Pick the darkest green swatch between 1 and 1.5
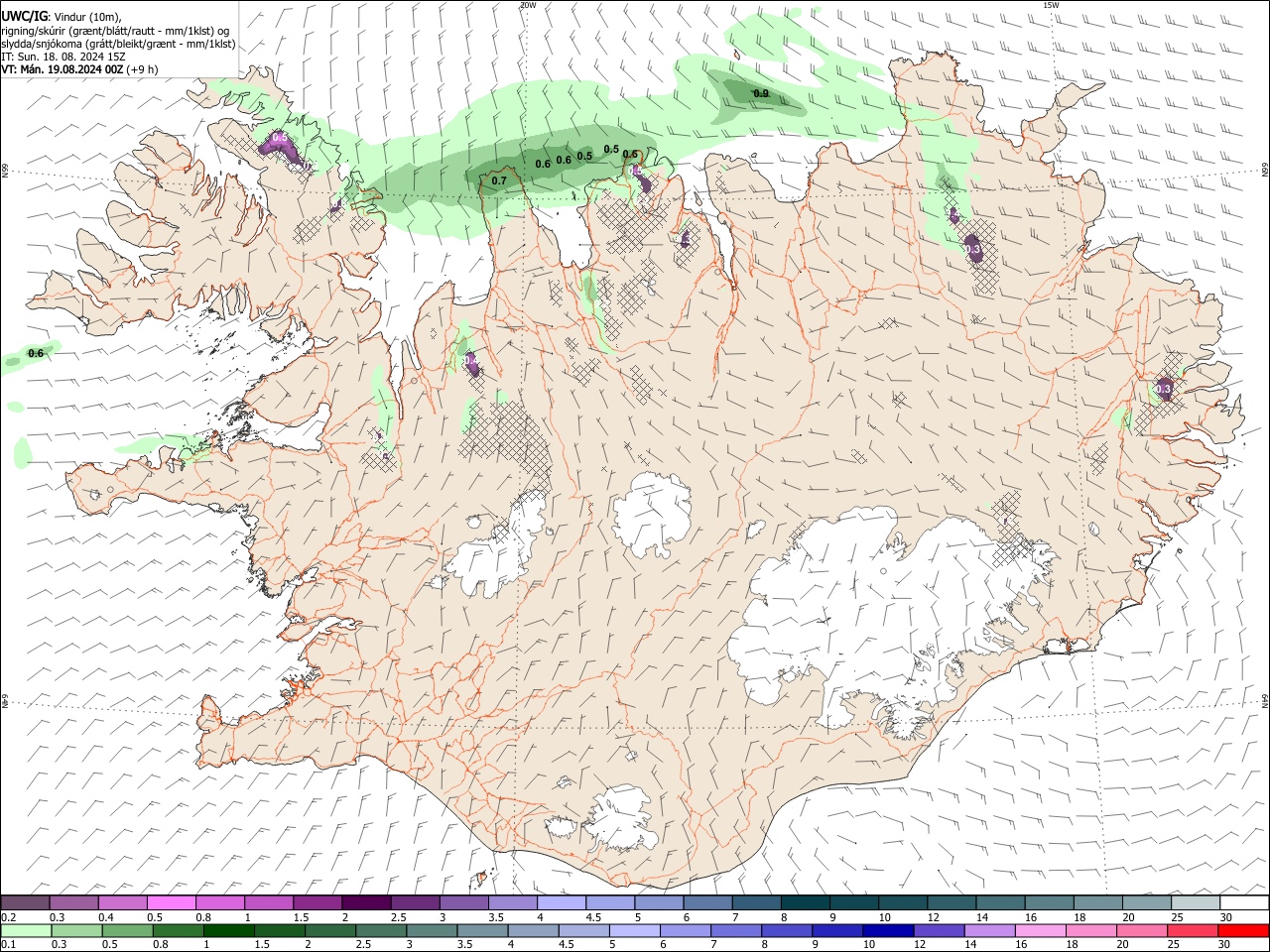This screenshot has width=1270, height=952. [229, 930]
